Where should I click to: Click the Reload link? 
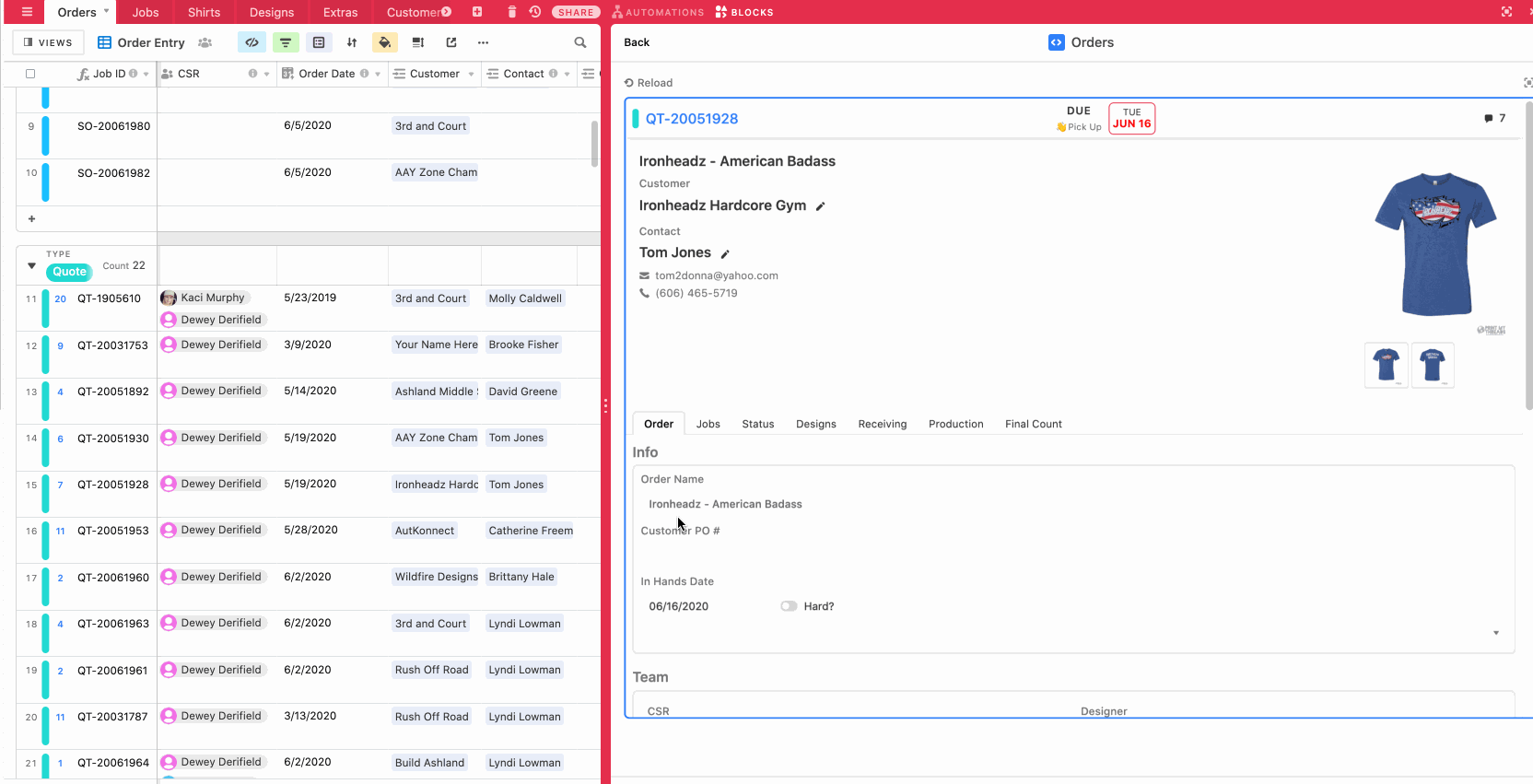[x=649, y=83]
